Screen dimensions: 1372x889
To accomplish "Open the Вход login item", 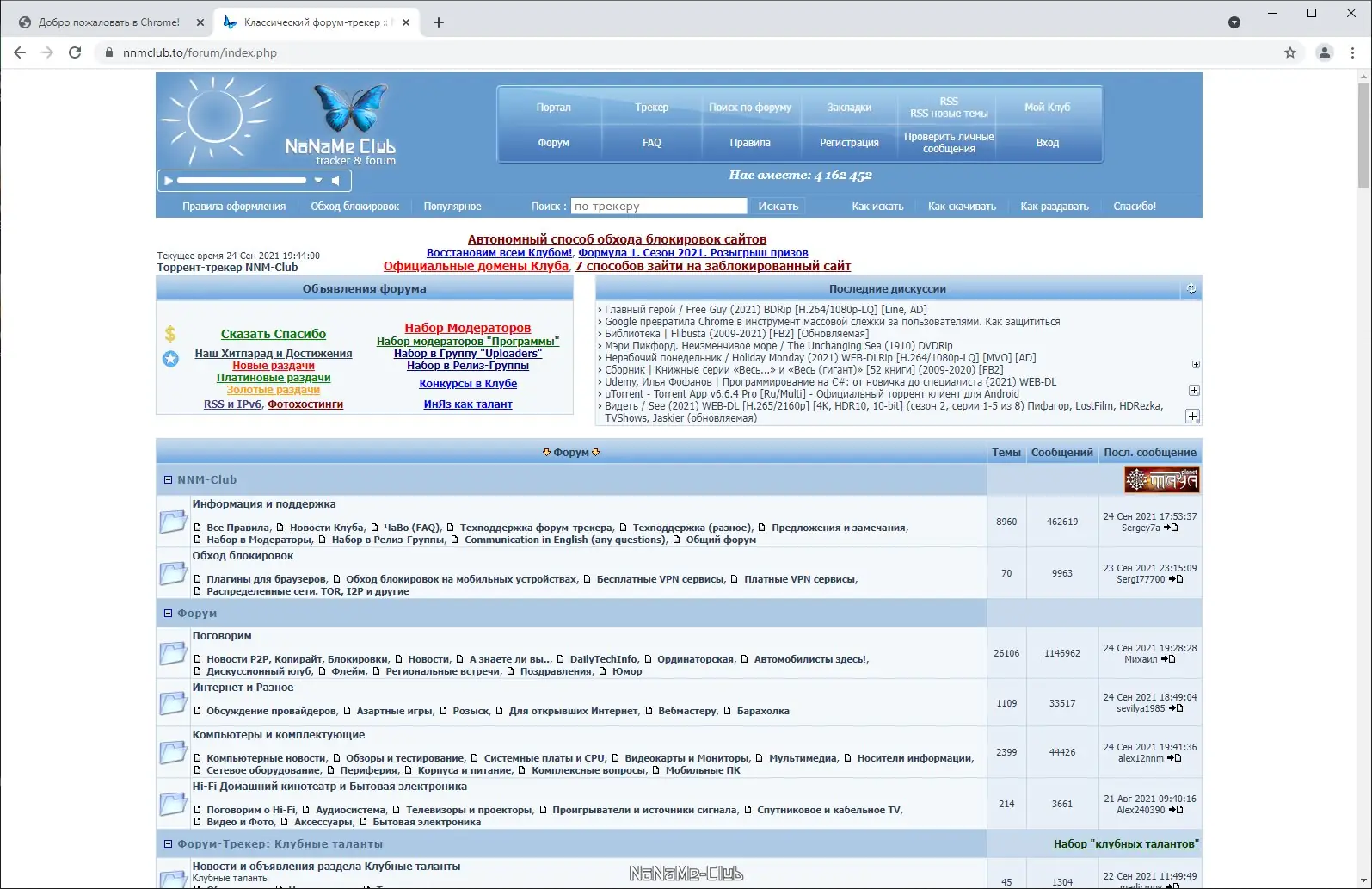I will [x=1048, y=143].
